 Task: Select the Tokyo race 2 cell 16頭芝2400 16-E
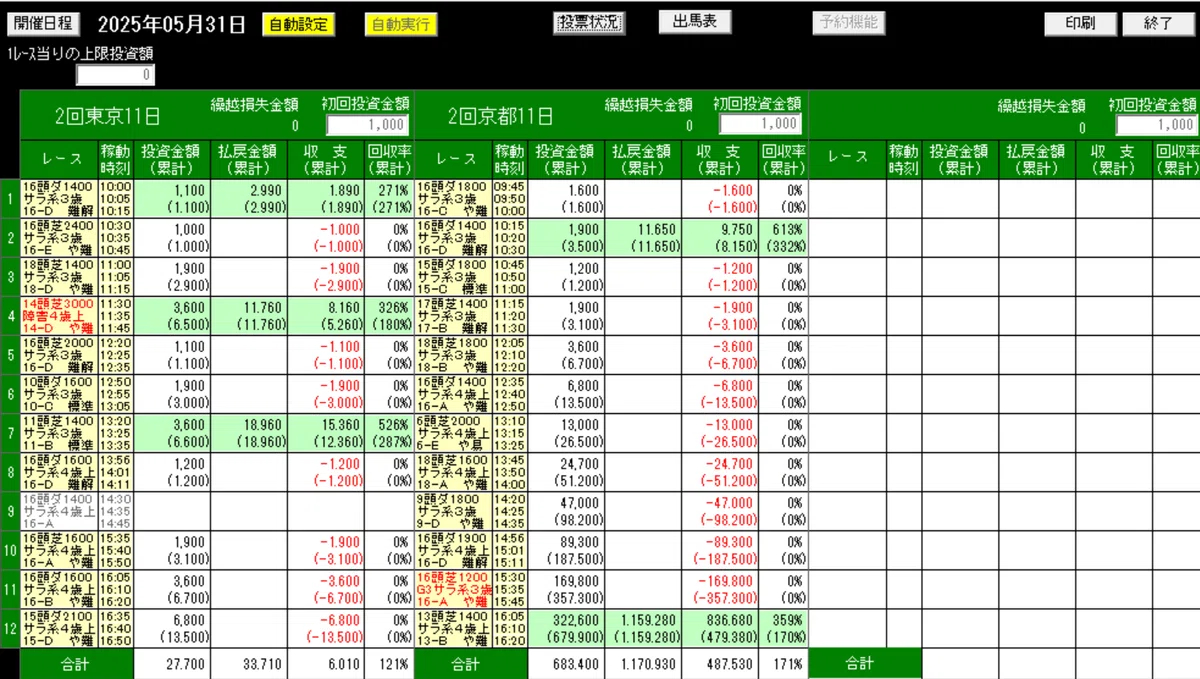coord(59,237)
